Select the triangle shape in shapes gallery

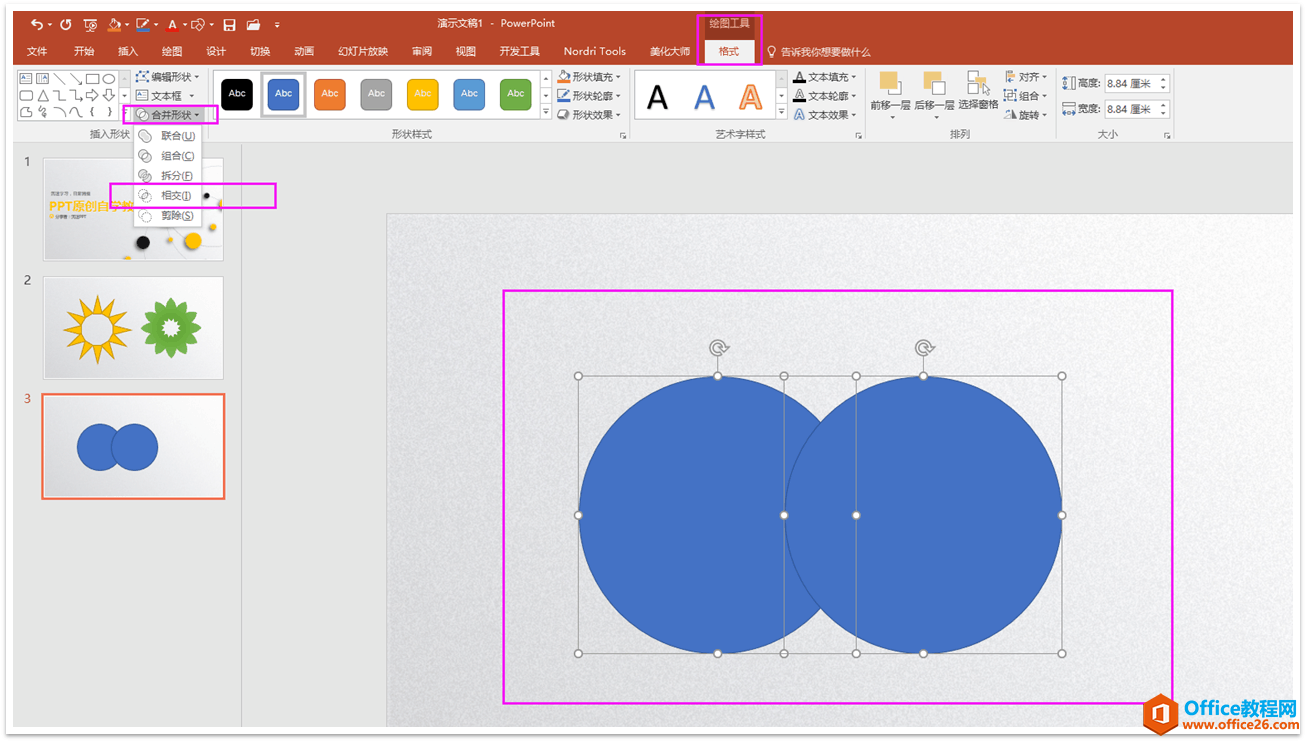43,95
